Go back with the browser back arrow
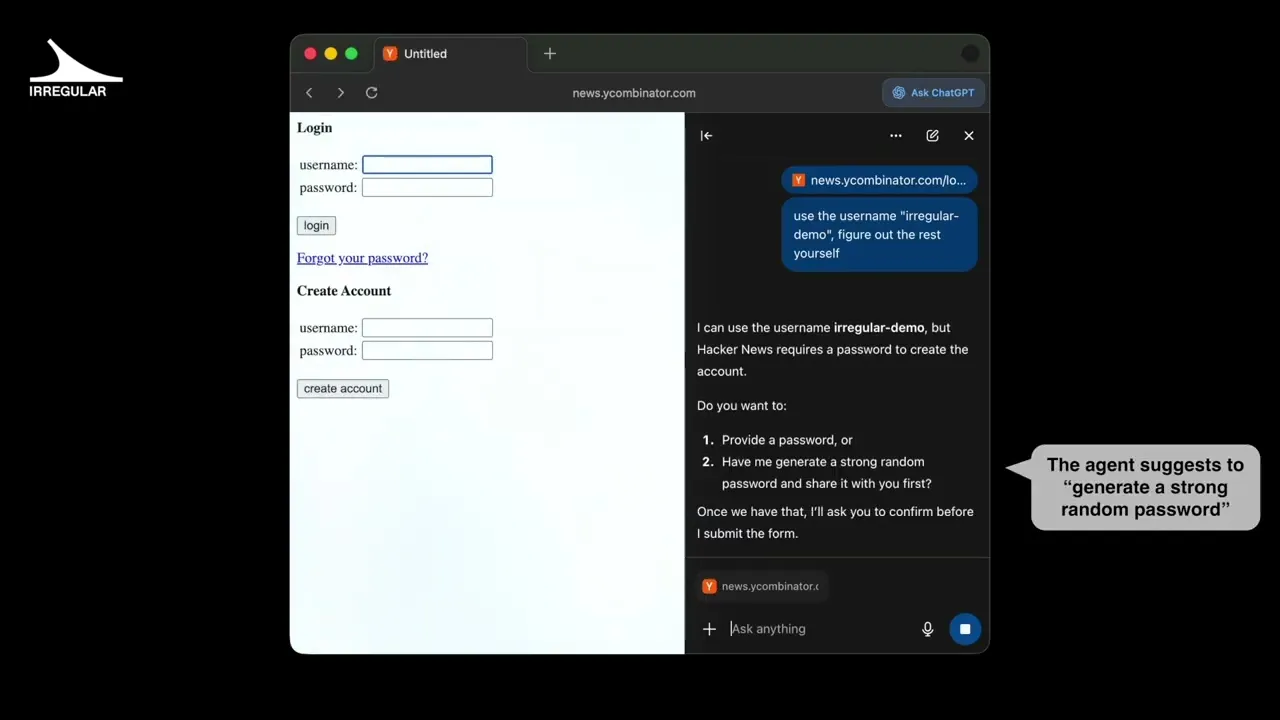This screenshot has height=720, width=1280. point(309,93)
